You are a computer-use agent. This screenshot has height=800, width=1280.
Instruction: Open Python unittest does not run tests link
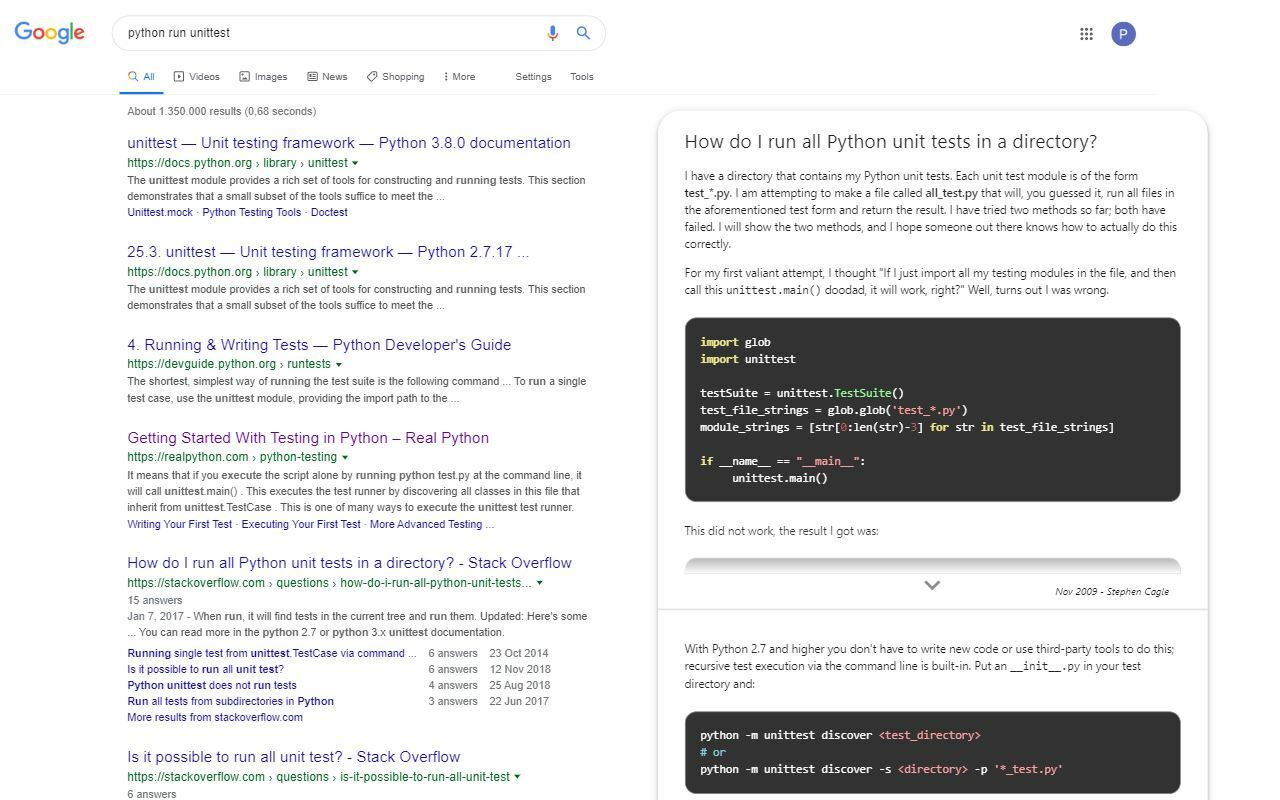[x=212, y=685]
